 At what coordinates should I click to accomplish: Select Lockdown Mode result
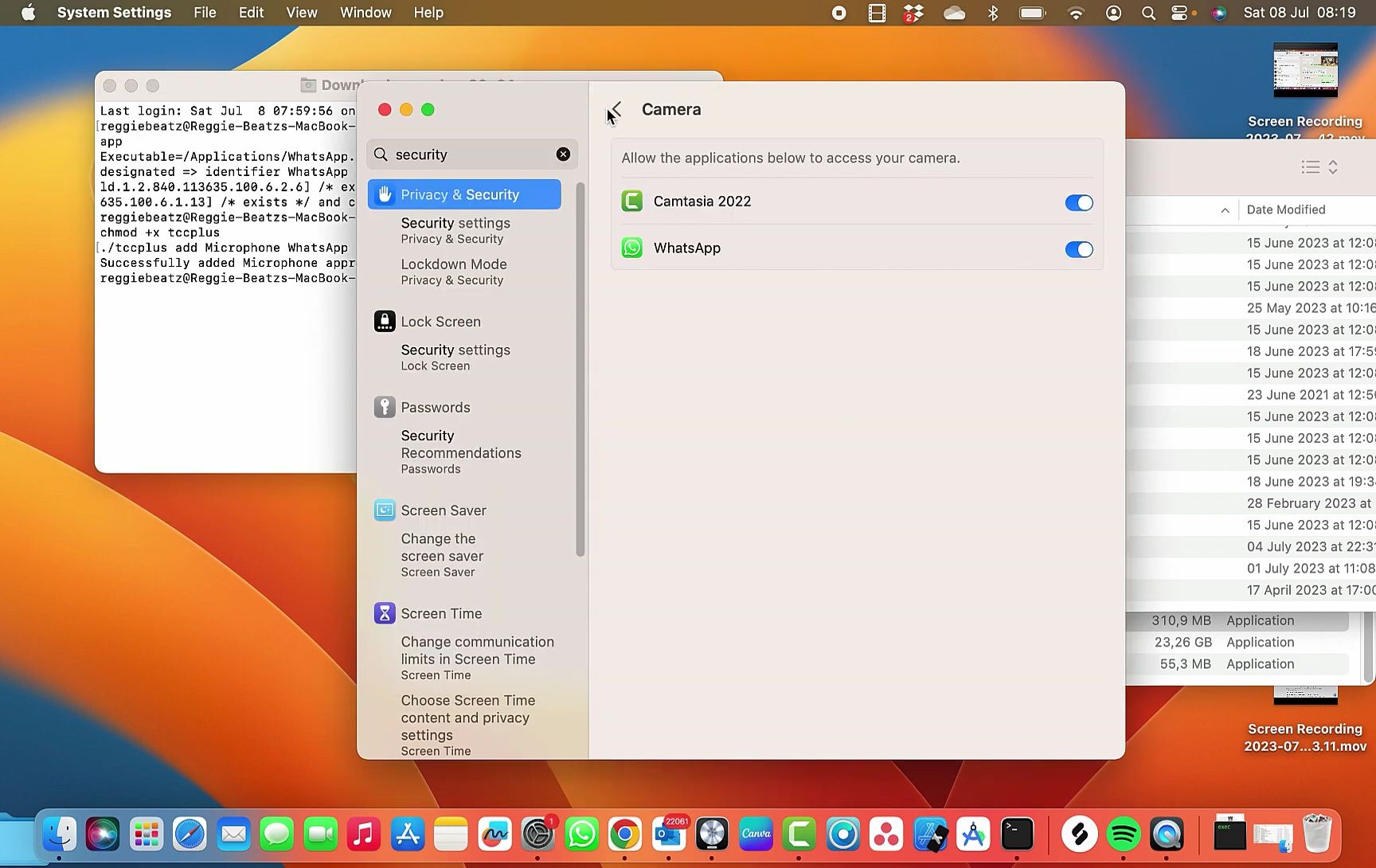point(454,272)
